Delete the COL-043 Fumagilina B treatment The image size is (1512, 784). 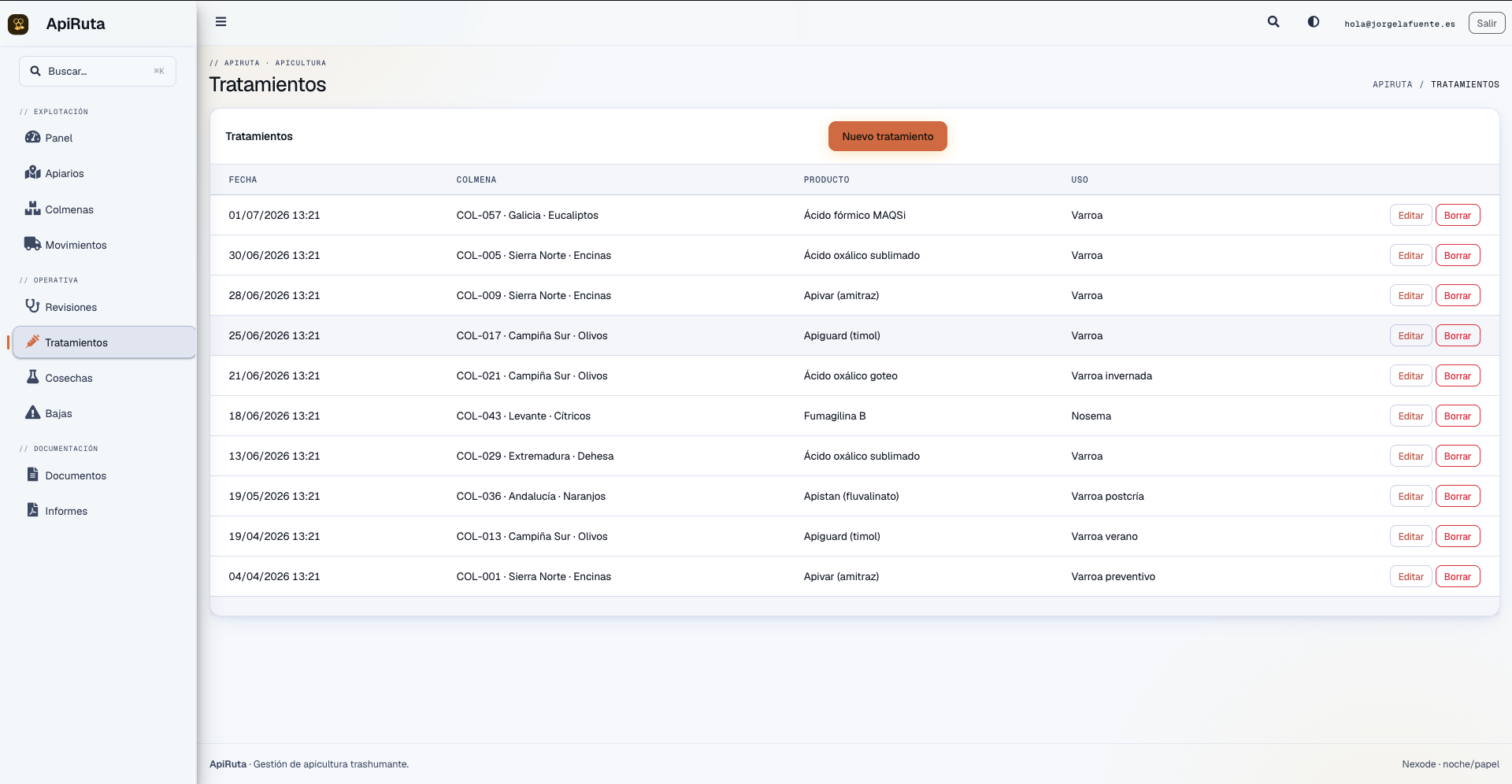click(x=1457, y=416)
